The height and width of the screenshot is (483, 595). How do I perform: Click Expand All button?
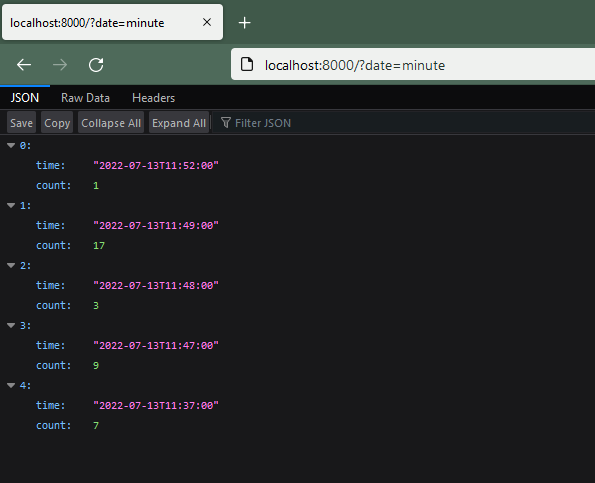(x=179, y=123)
